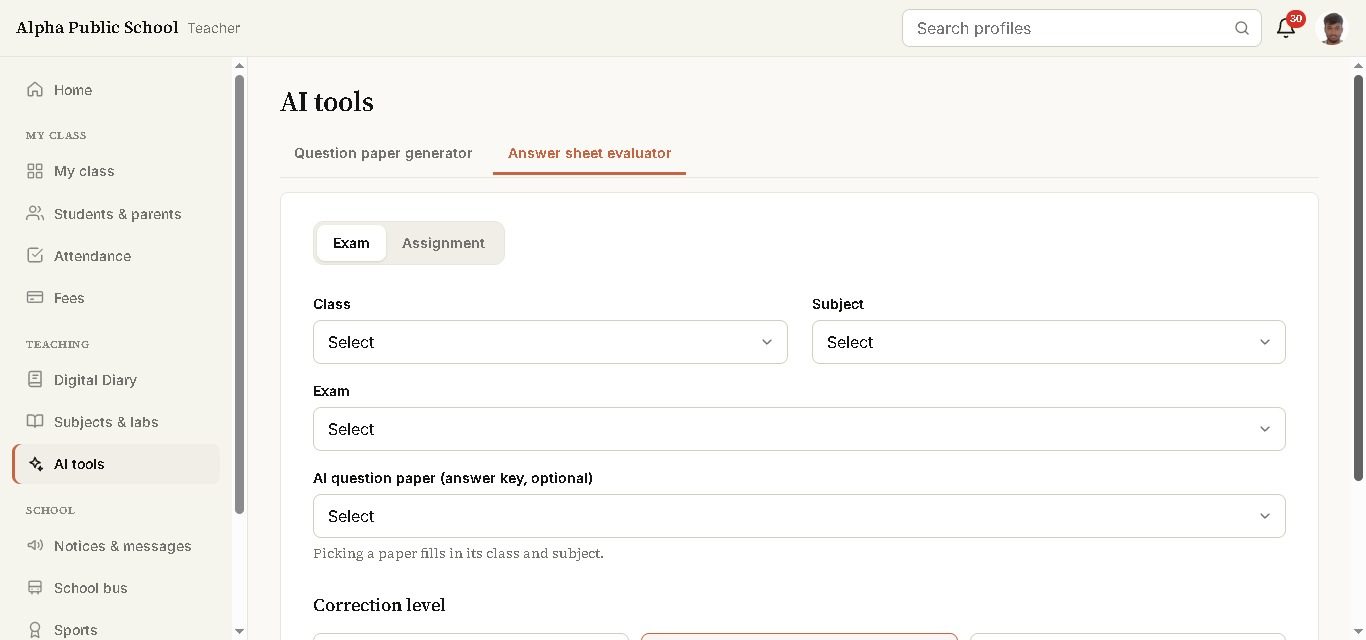Open Digital Diary page
1366x640 pixels.
click(95, 380)
